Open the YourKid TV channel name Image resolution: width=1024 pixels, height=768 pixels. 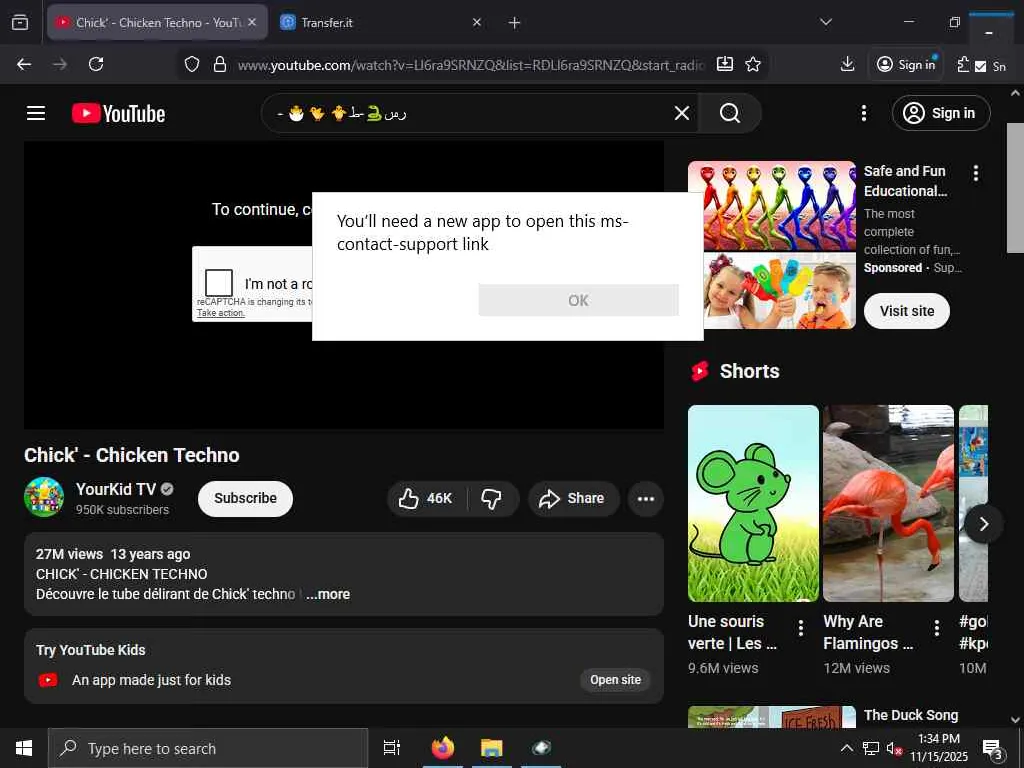(x=116, y=489)
